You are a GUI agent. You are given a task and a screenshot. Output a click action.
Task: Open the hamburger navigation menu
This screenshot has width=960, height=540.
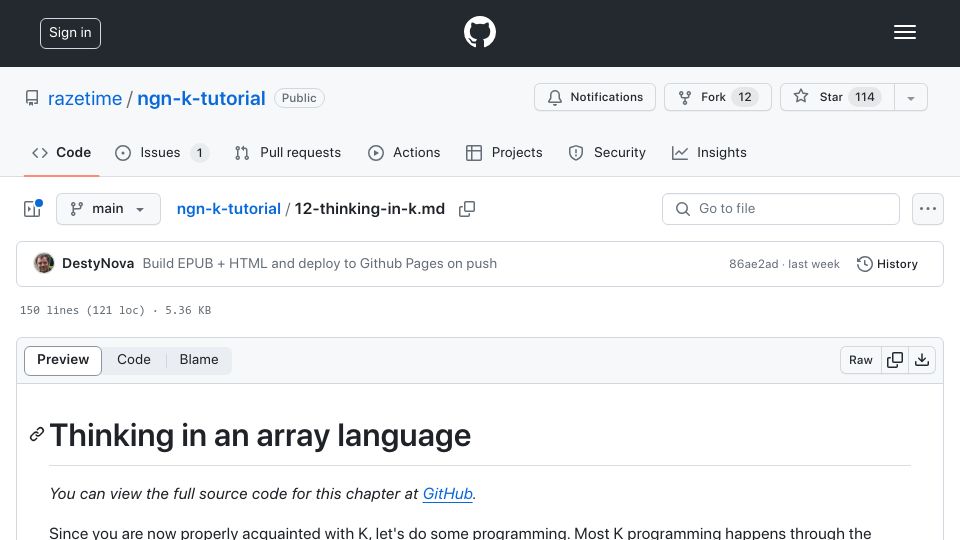tap(904, 32)
